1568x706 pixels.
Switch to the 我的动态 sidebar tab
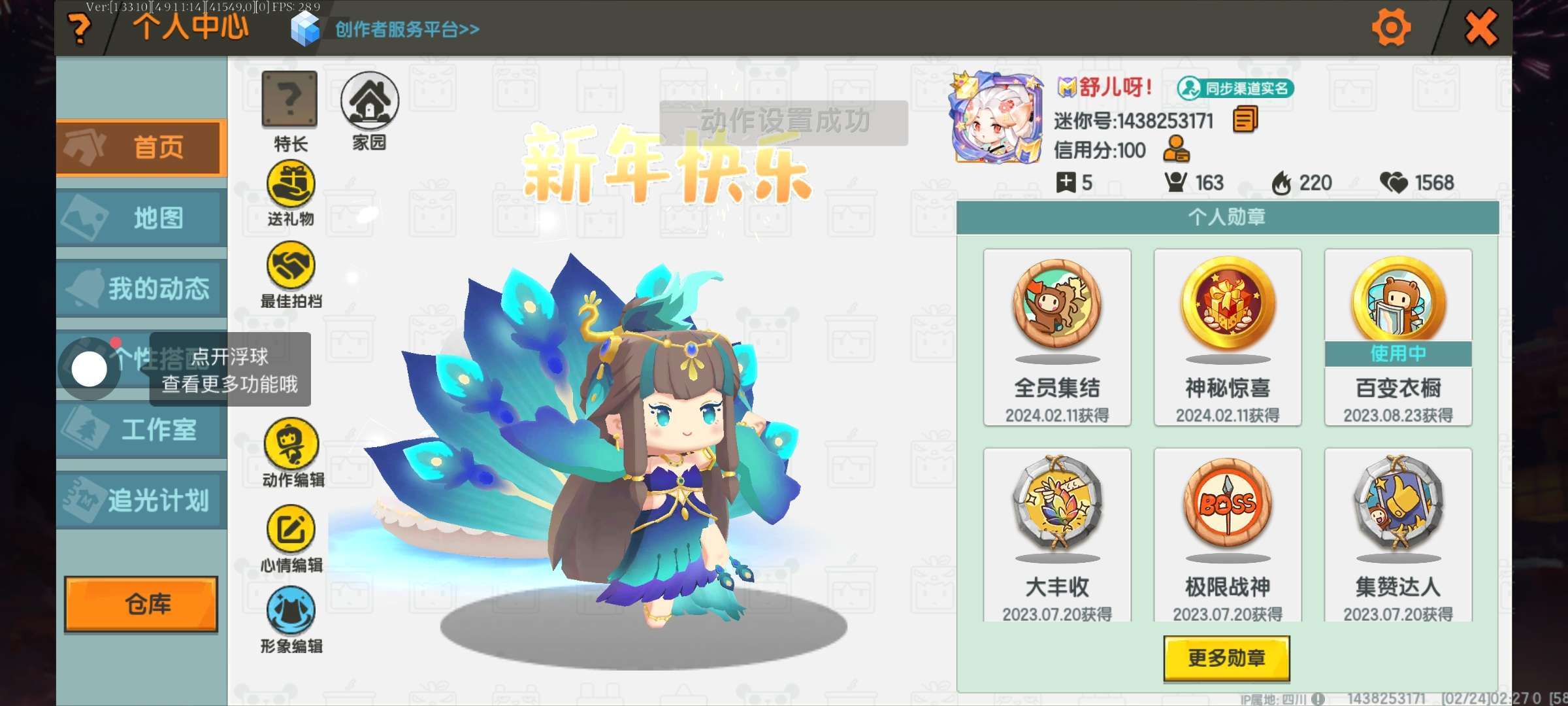(142, 288)
